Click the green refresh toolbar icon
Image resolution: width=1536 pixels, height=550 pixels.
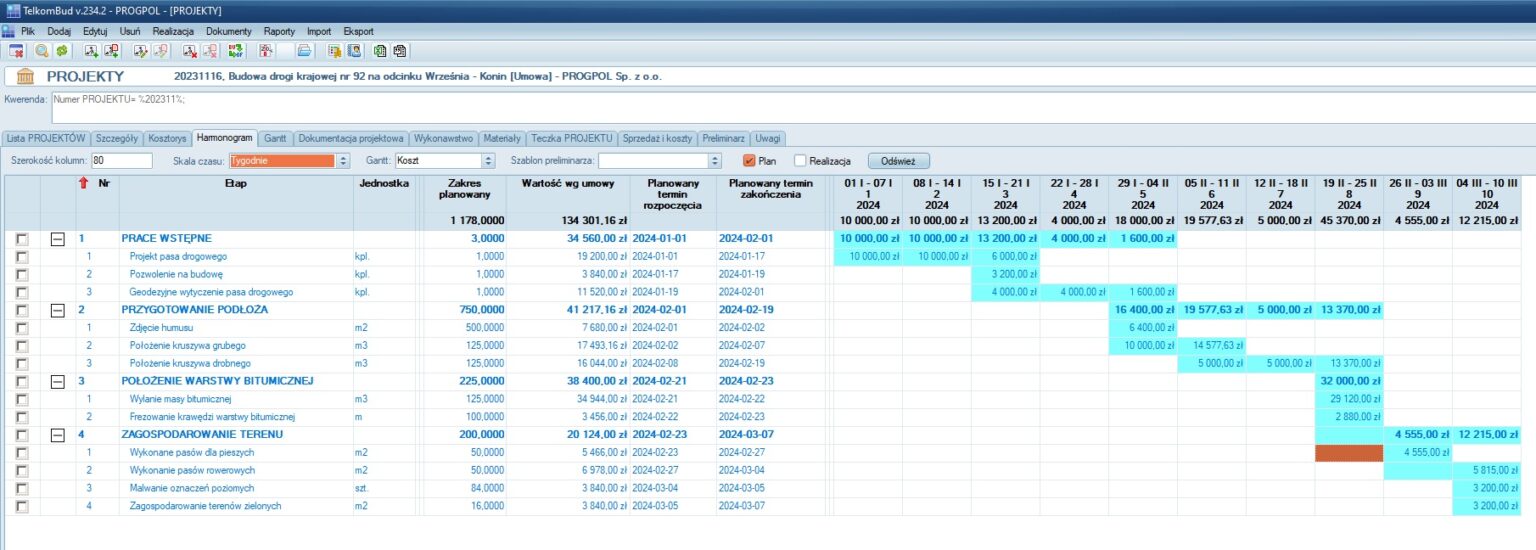tap(62, 50)
